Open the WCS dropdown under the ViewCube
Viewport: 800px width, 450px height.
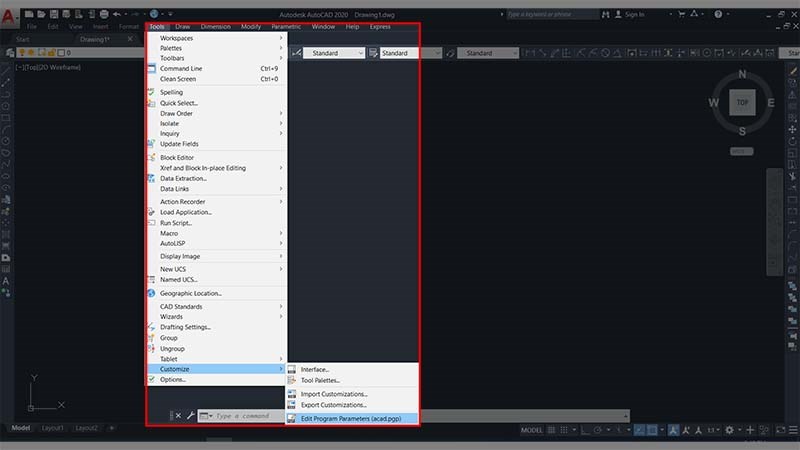(741, 152)
